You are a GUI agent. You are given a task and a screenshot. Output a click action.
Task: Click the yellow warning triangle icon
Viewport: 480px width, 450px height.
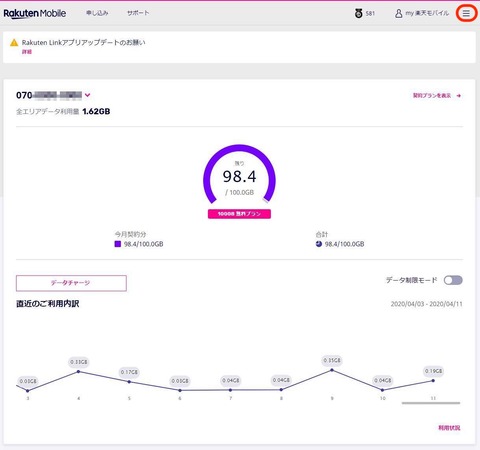pyautogui.click(x=14, y=42)
